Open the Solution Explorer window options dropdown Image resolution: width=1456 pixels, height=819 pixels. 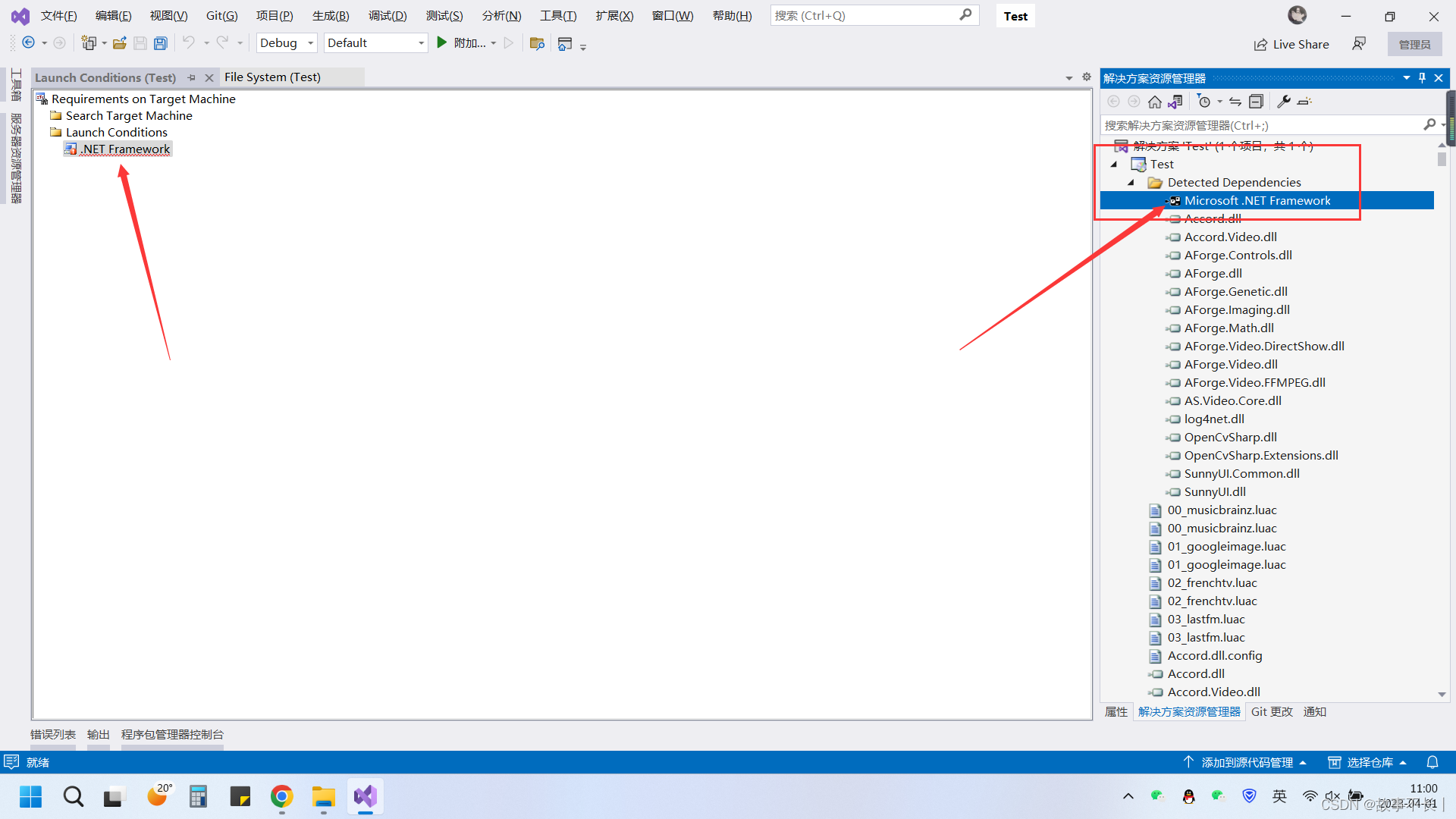(1407, 78)
